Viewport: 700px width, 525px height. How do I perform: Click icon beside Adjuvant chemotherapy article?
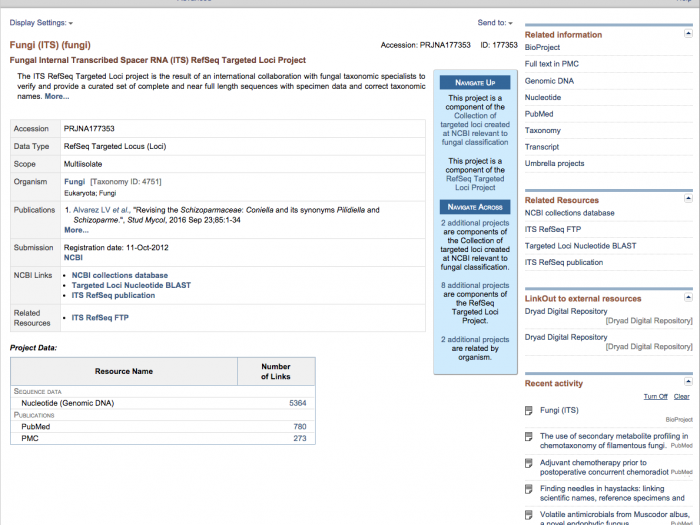529,463
